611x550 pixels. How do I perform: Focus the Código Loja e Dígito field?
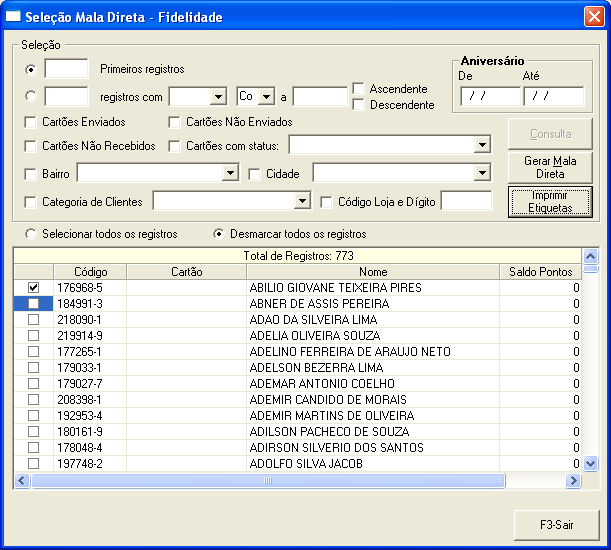point(466,202)
